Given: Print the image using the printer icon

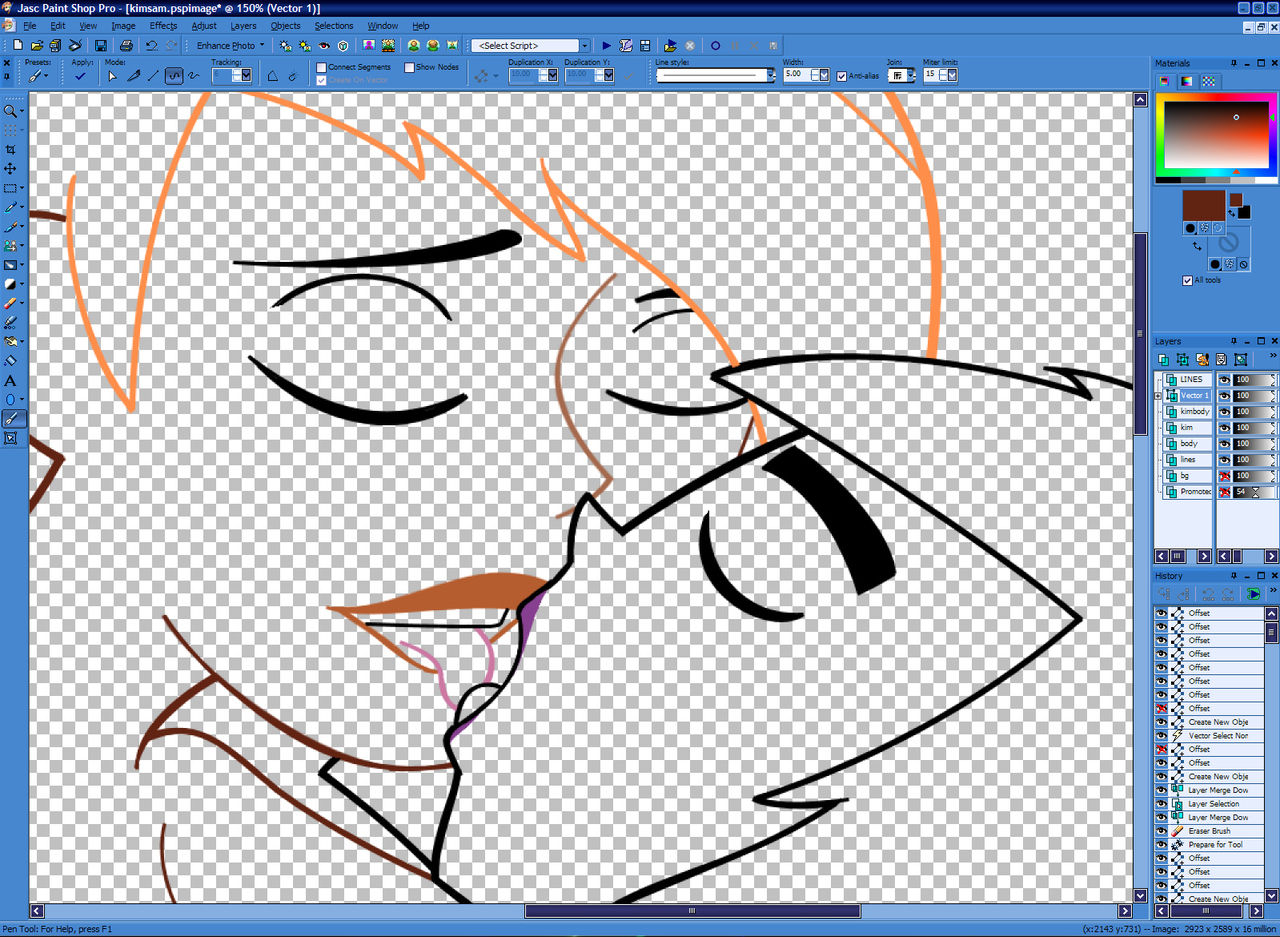Looking at the screenshot, I should pyautogui.click(x=126, y=45).
